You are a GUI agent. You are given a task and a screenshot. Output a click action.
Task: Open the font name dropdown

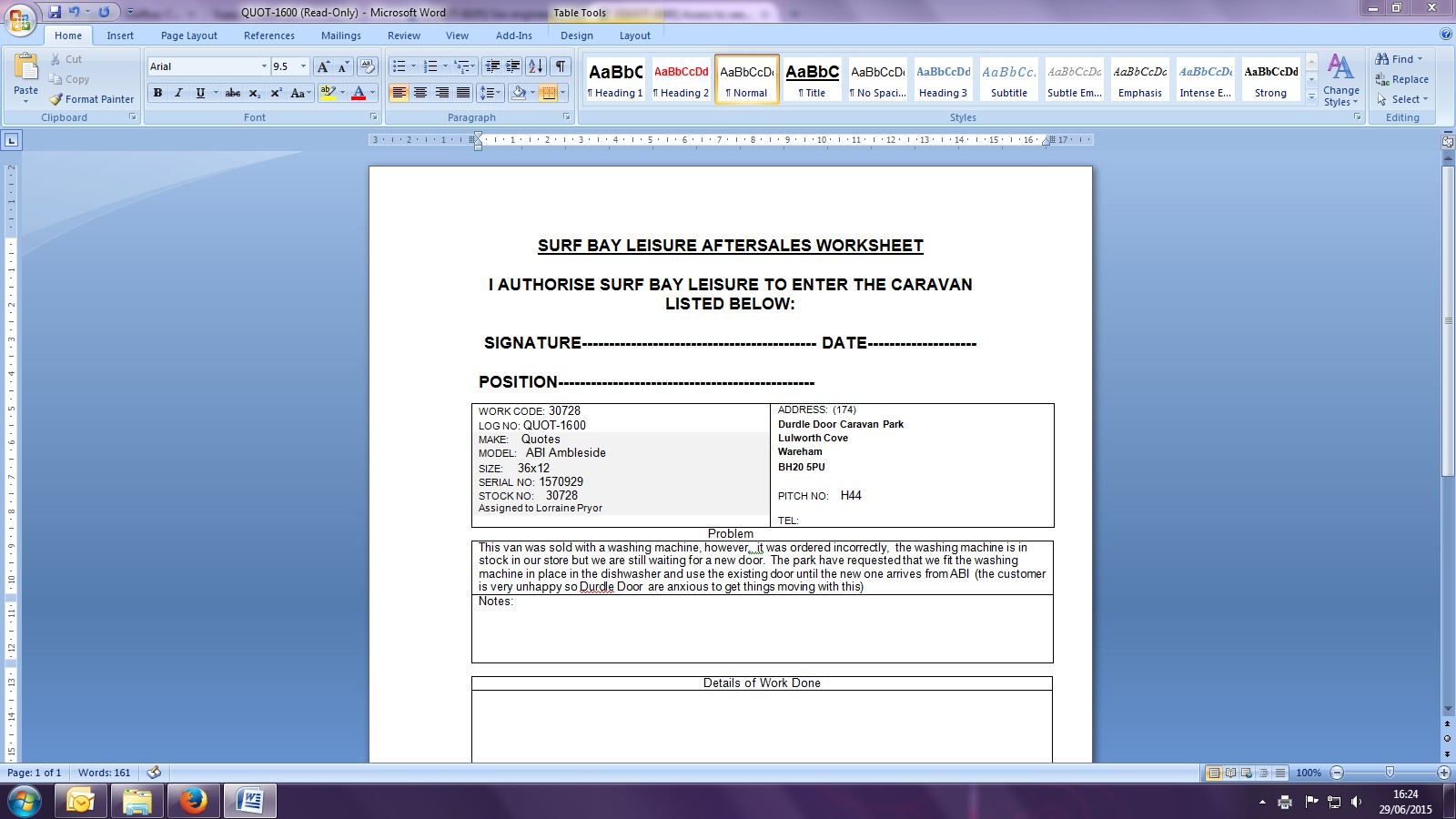265,66
